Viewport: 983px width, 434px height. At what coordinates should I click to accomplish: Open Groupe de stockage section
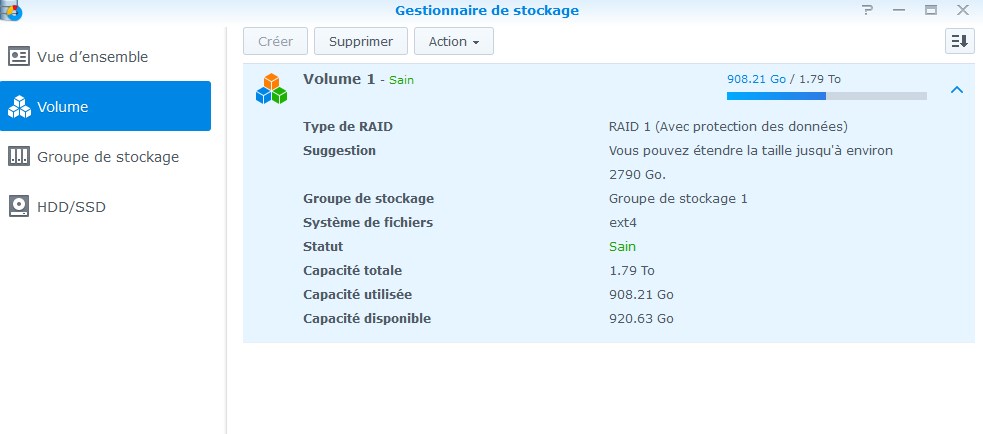coord(105,156)
